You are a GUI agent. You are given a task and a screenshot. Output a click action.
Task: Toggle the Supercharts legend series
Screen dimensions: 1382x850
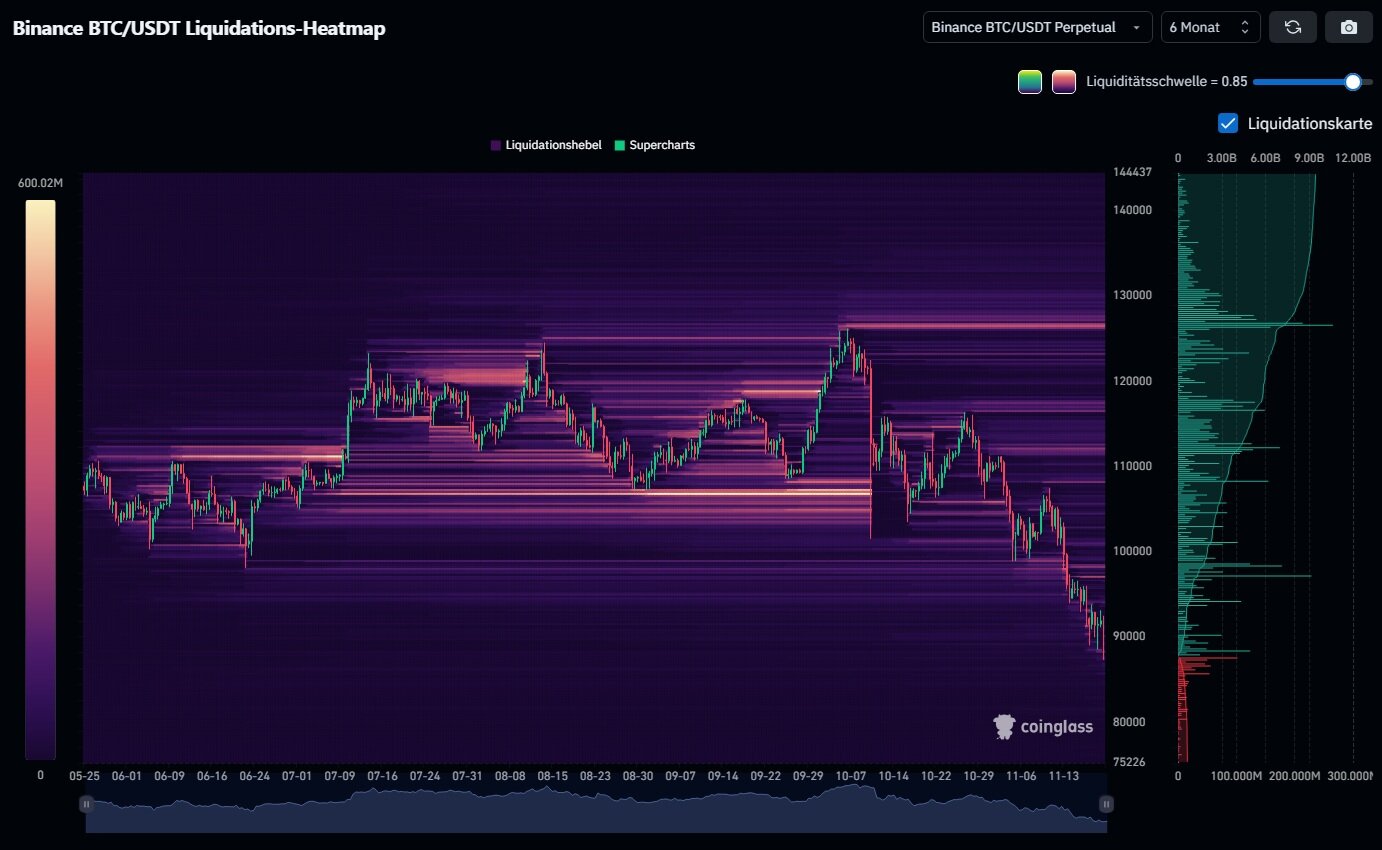(x=654, y=145)
